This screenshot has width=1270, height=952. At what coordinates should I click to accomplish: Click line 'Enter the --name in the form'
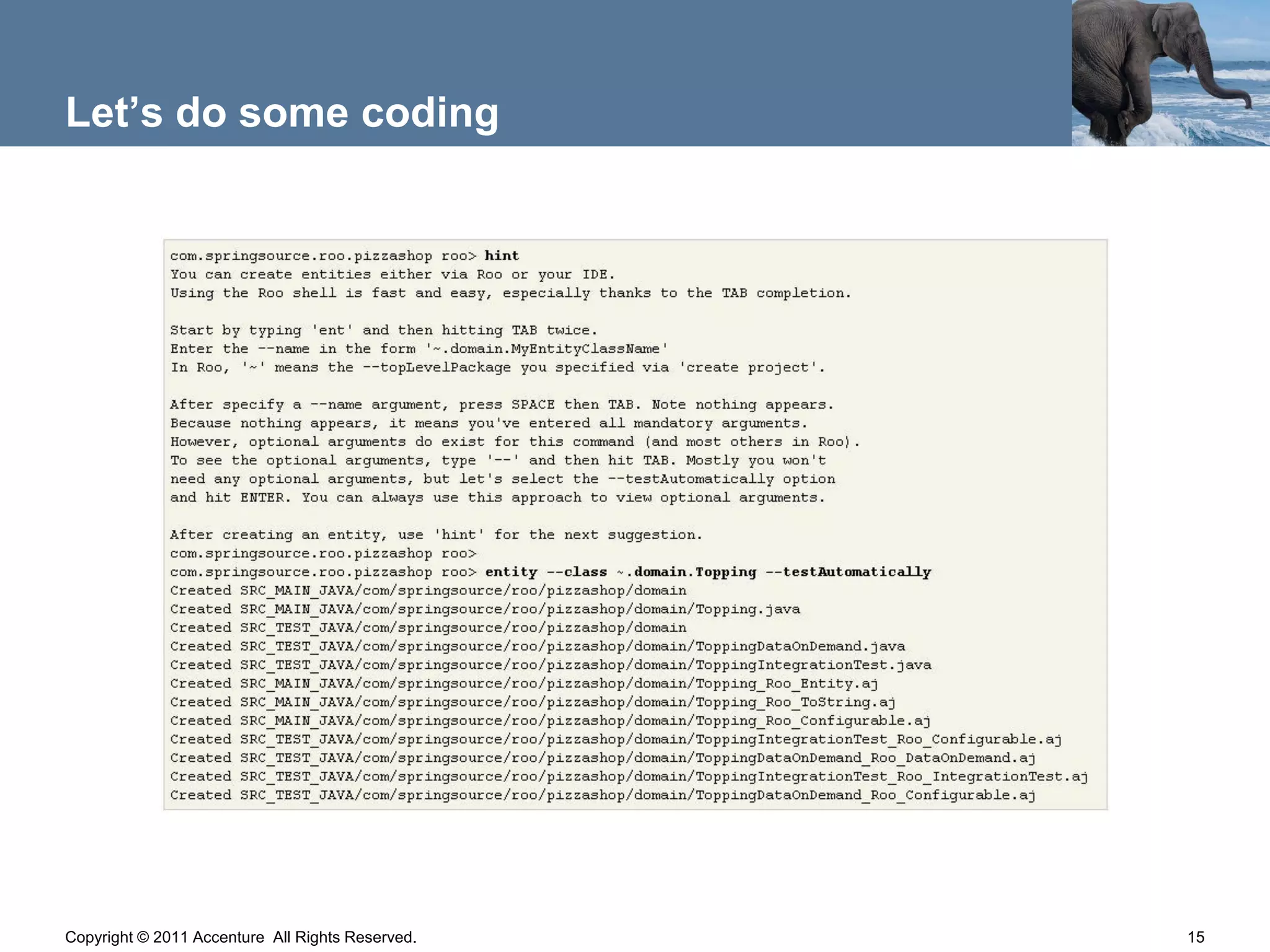419,349
